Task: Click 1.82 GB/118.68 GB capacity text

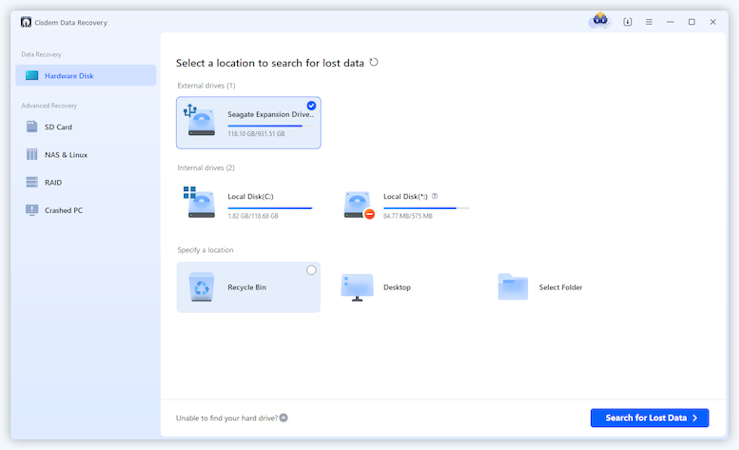Action: coord(253,216)
